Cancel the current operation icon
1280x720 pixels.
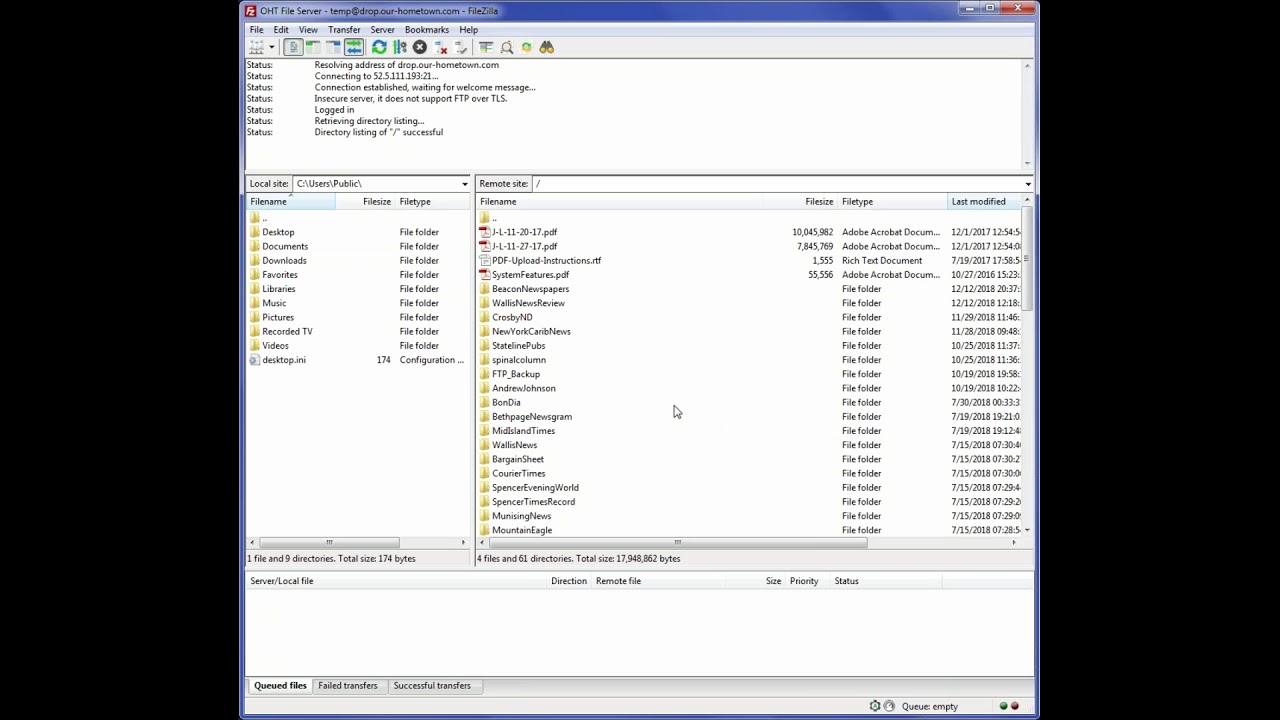click(x=420, y=47)
